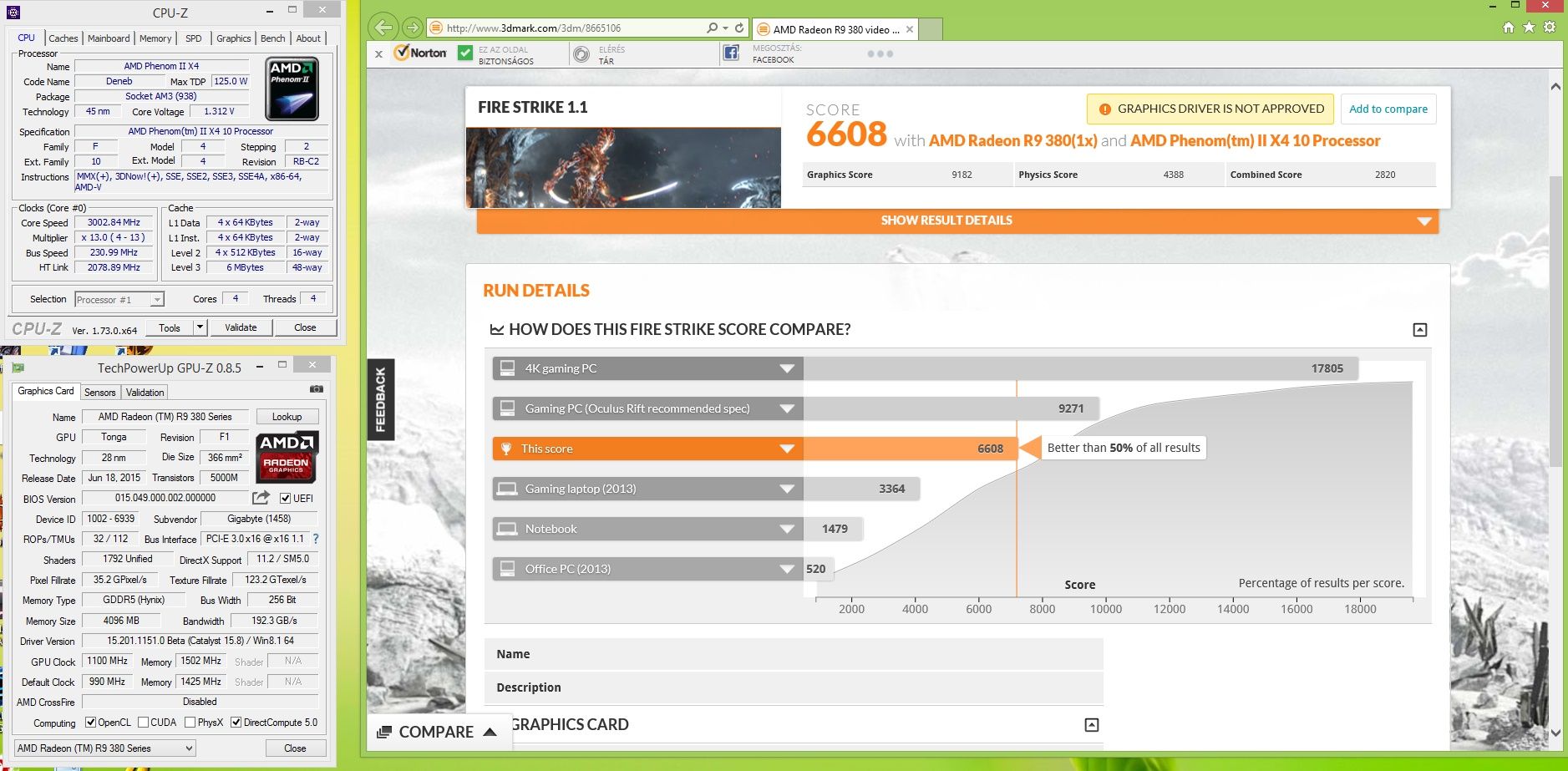Click Add to compare button
Image resolution: width=1568 pixels, height=771 pixels.
(1388, 109)
